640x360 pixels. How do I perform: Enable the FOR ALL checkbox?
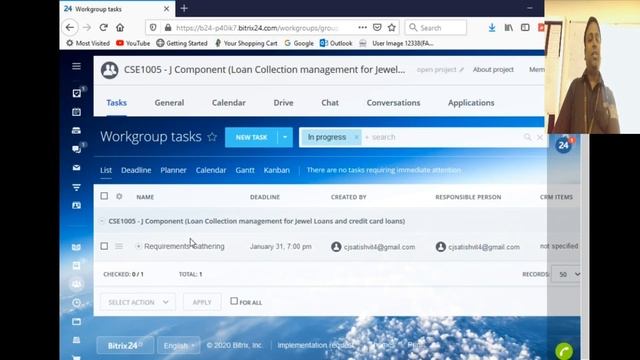coord(234,301)
